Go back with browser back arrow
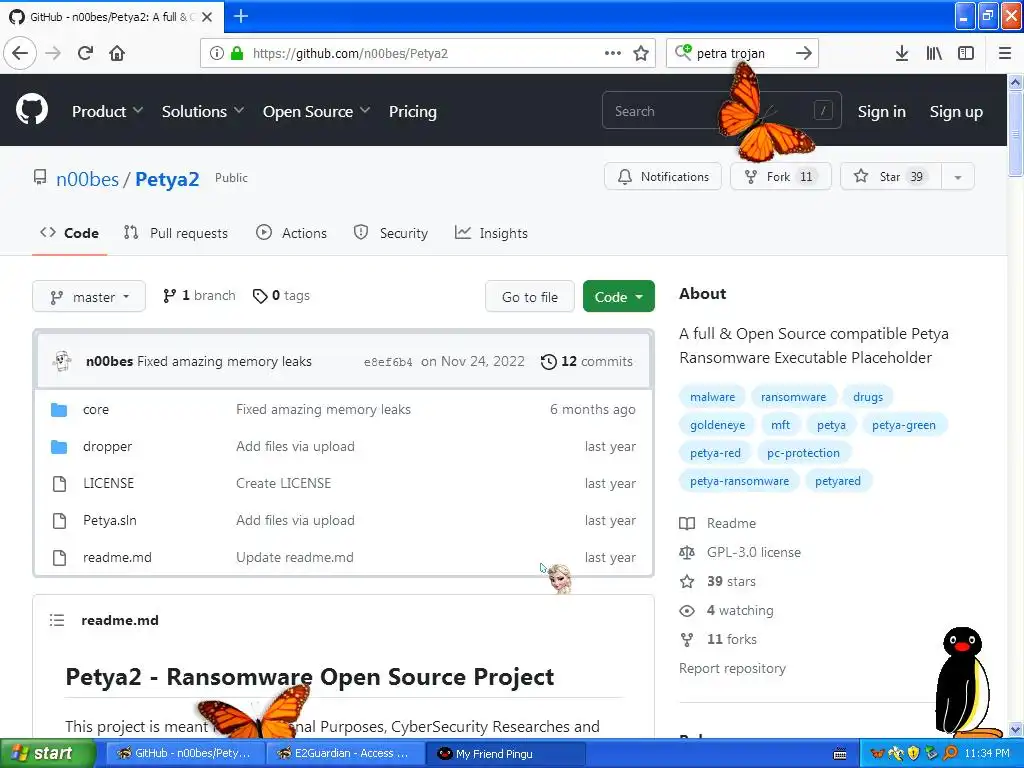Image resolution: width=1024 pixels, height=768 pixels. [20, 53]
